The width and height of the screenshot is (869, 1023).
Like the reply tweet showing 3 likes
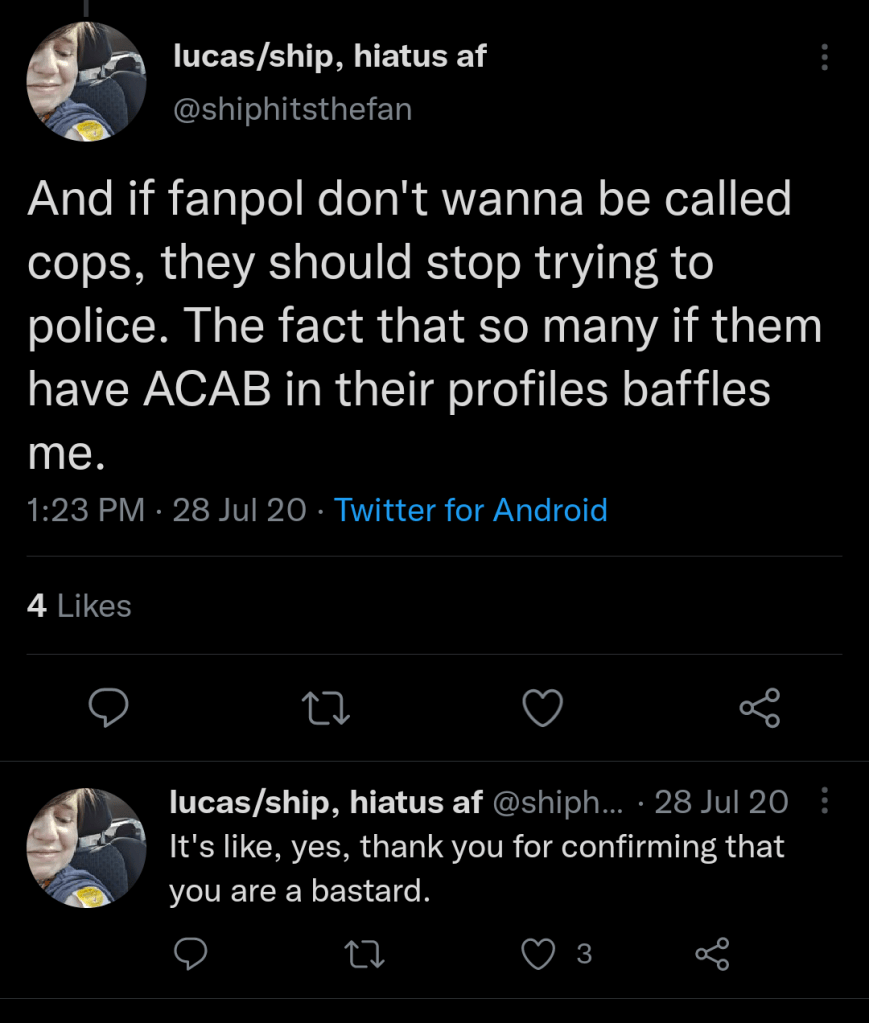coord(541,955)
